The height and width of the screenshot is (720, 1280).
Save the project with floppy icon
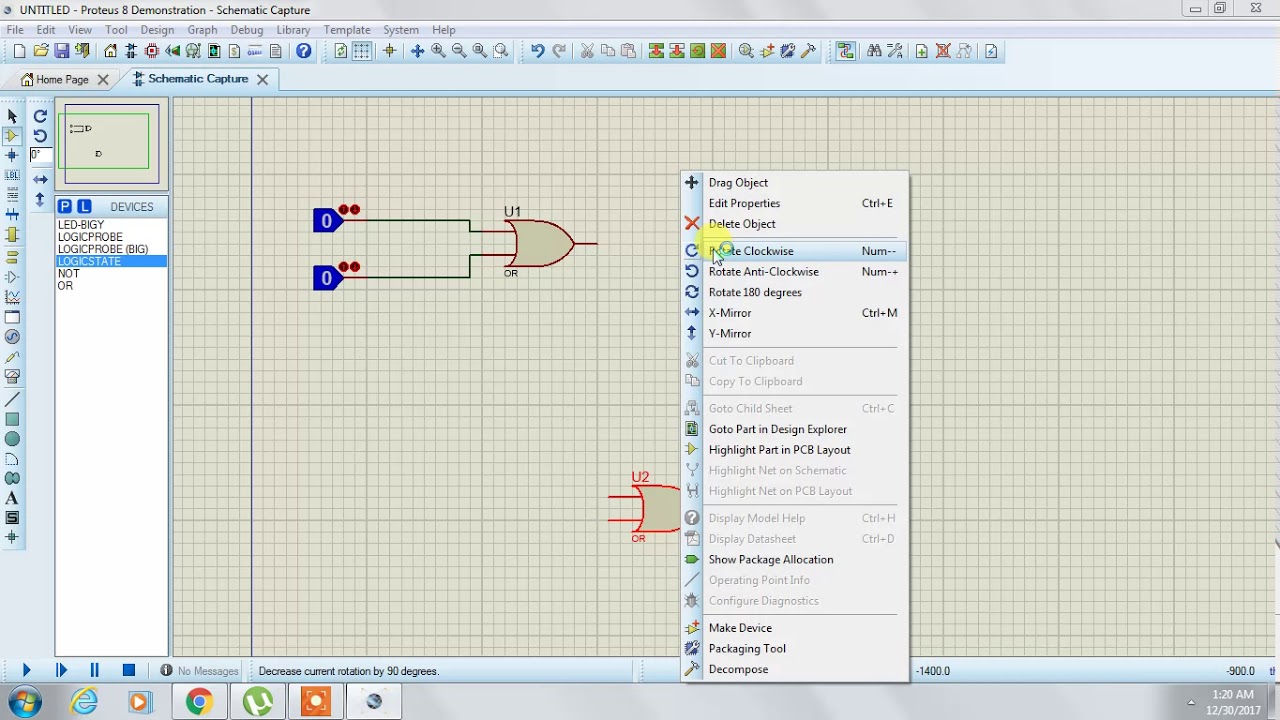point(62,51)
